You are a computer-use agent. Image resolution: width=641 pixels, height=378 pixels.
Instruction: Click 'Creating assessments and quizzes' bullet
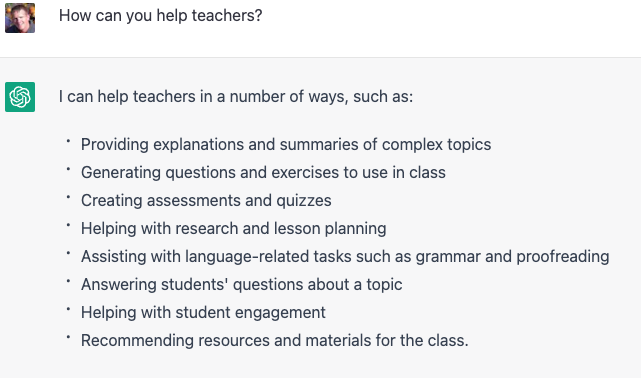(x=206, y=201)
